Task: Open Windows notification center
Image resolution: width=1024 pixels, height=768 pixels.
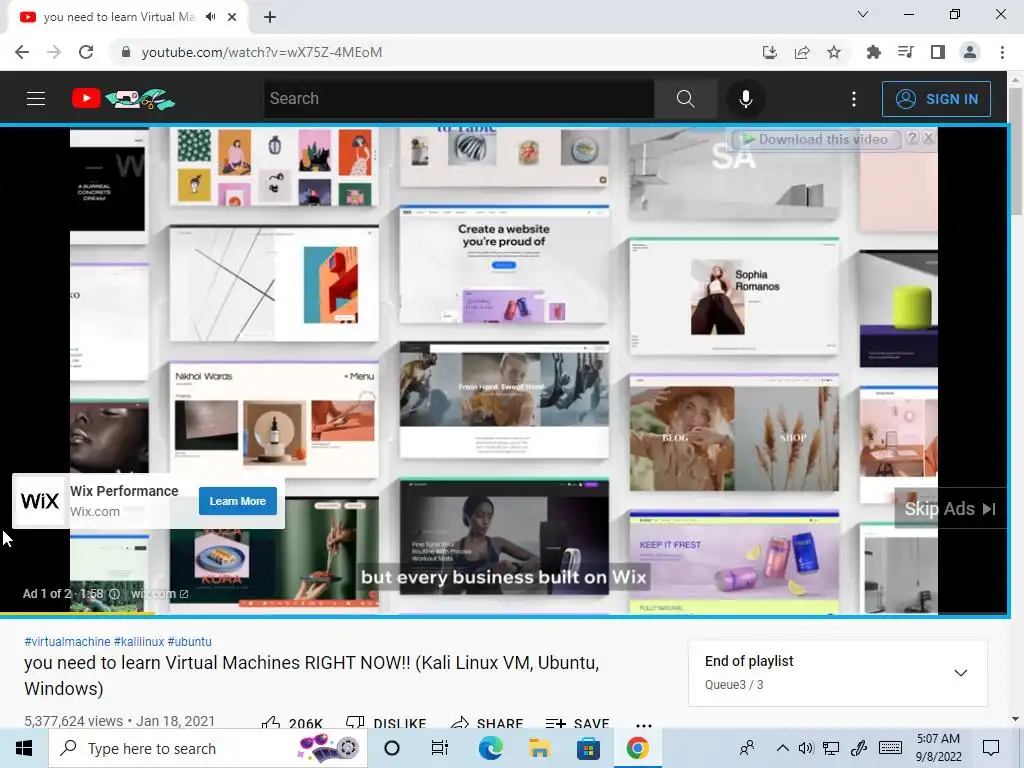Action: pos(991,748)
